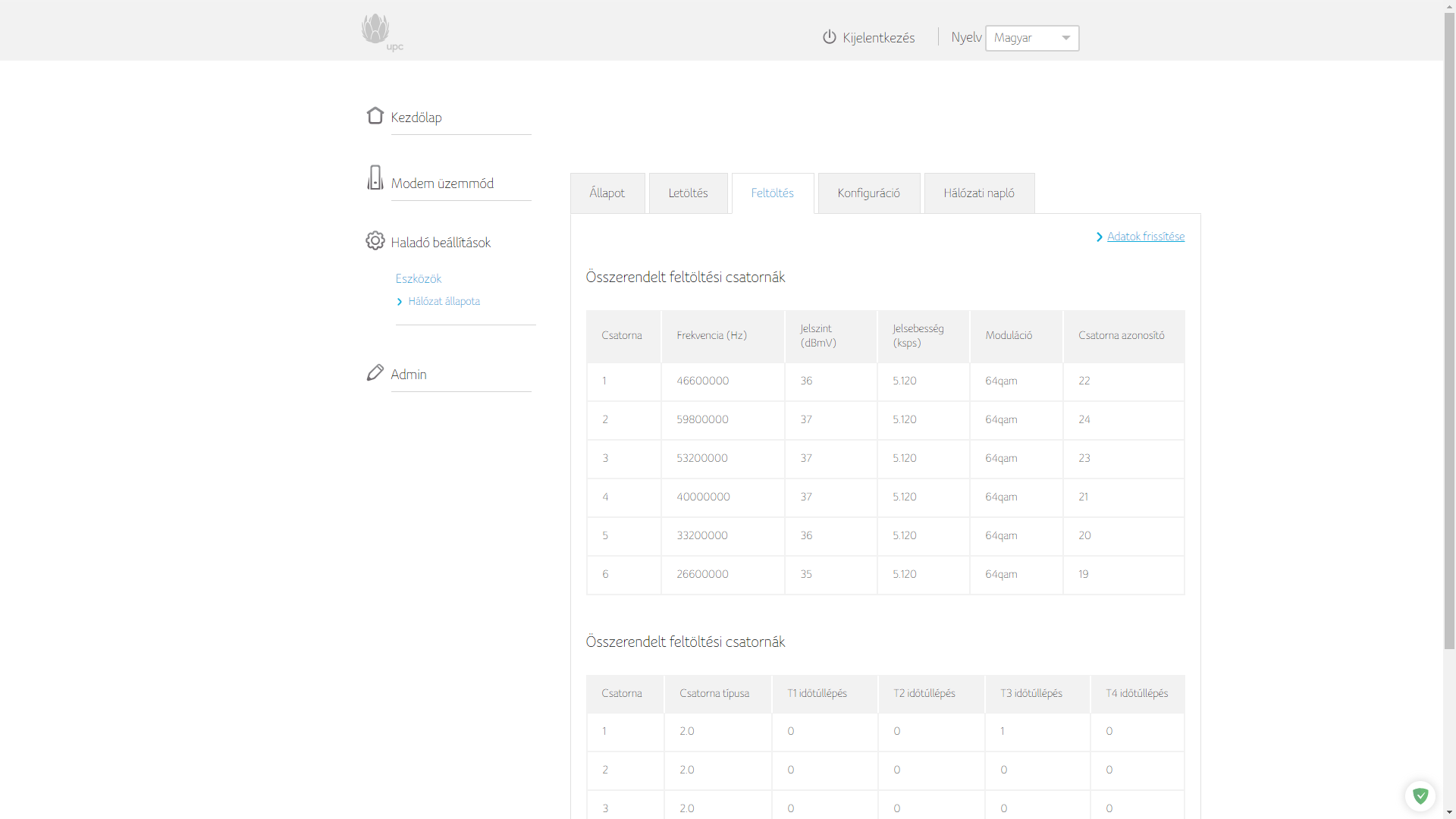Click frequency value 40000000
The height and width of the screenshot is (819, 1456).
703,497
